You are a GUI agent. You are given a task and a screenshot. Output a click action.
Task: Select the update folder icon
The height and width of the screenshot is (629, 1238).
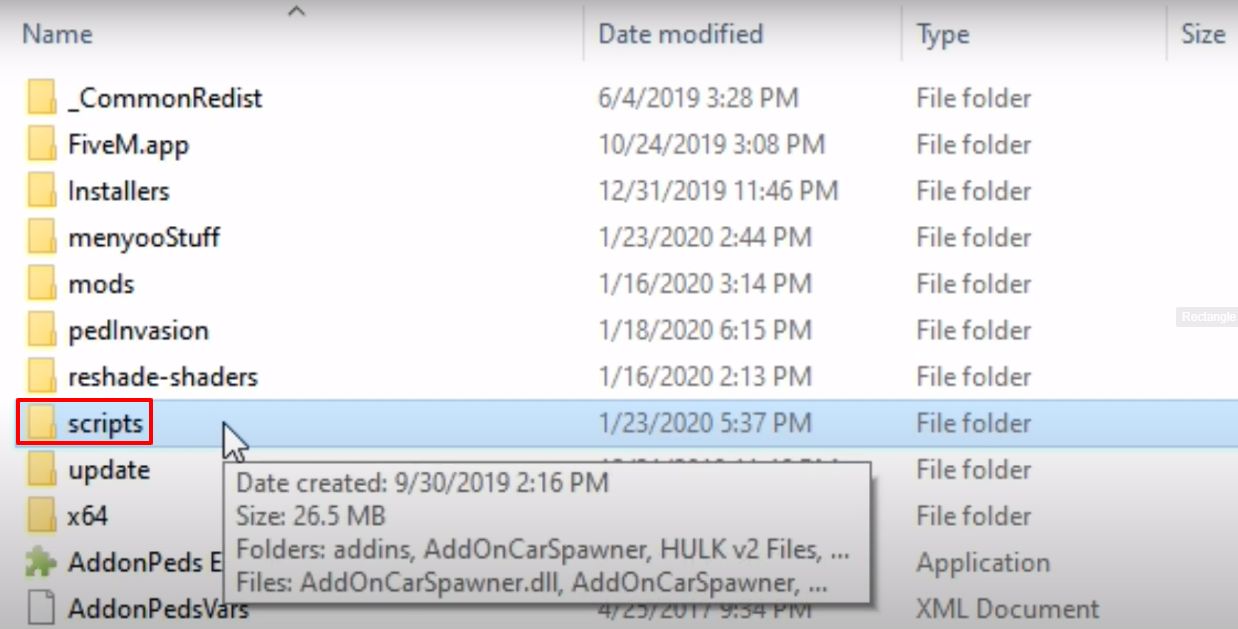click(x=41, y=470)
